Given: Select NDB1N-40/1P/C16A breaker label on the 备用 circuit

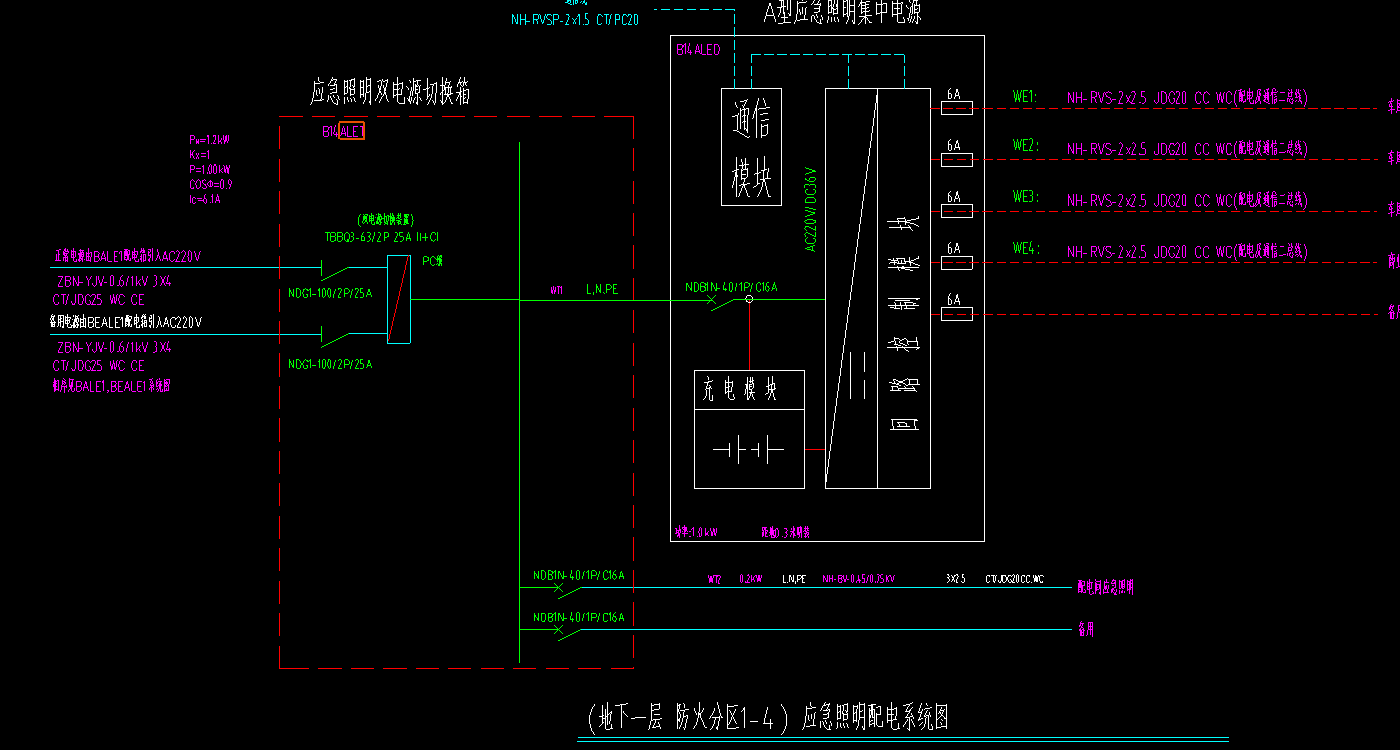Looking at the screenshot, I should click(578, 617).
